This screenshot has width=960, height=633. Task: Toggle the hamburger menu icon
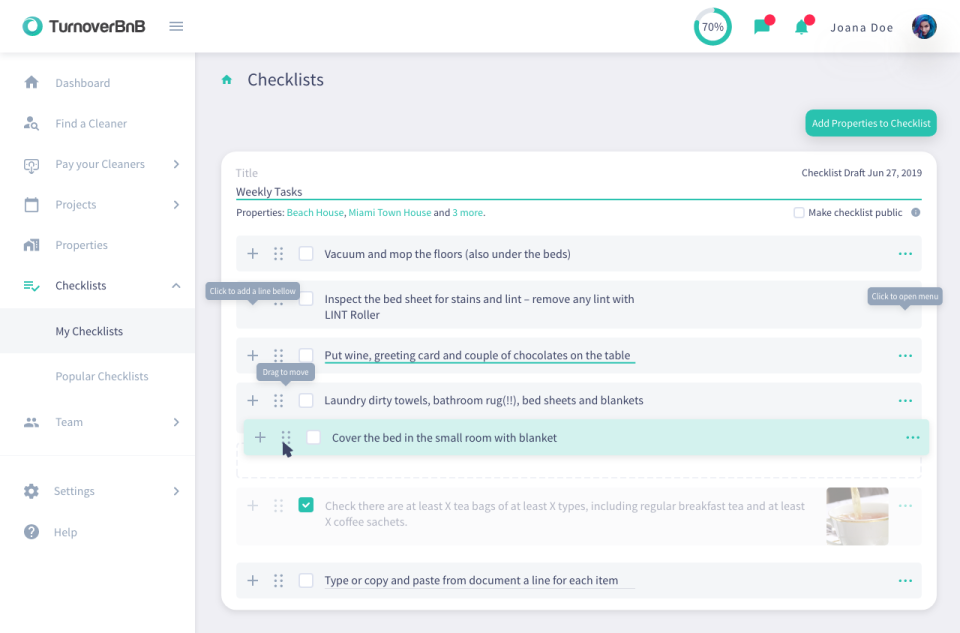176,26
